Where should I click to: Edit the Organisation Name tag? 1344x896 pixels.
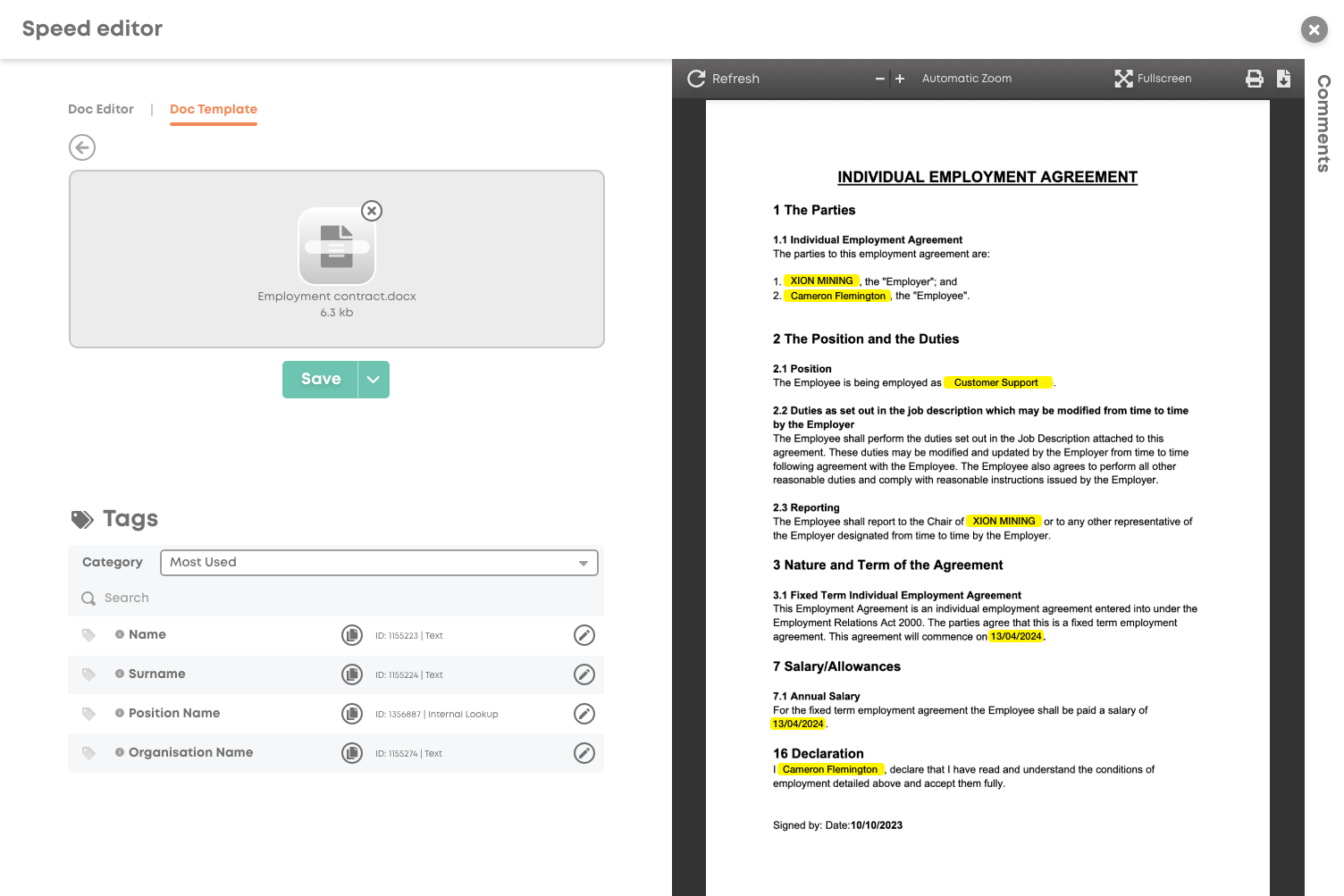tap(584, 753)
